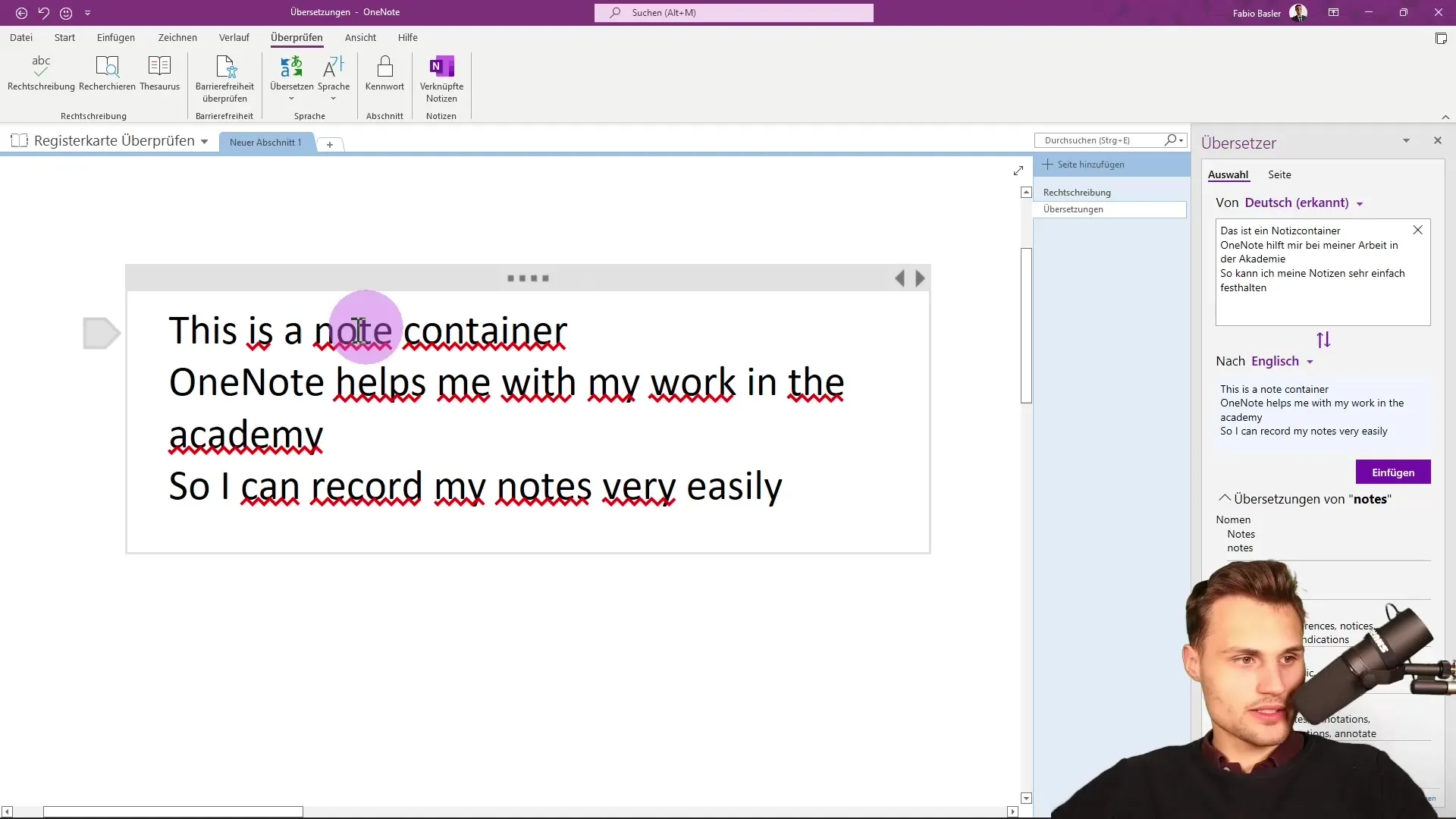Close the Übersetzer pane
Viewport: 1456px width, 819px height.
coord(1437,141)
